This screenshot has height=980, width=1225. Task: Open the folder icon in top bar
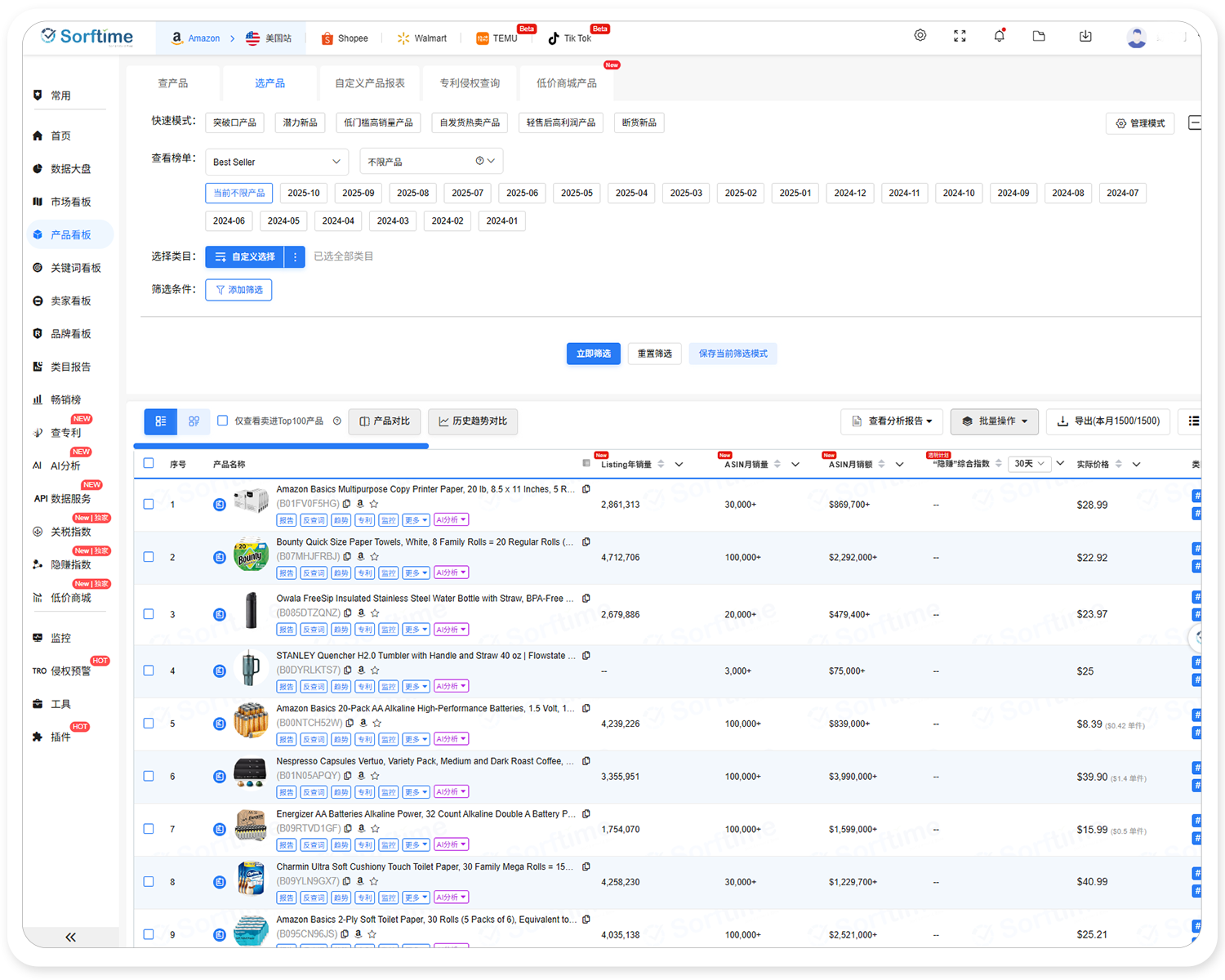[x=1039, y=36]
